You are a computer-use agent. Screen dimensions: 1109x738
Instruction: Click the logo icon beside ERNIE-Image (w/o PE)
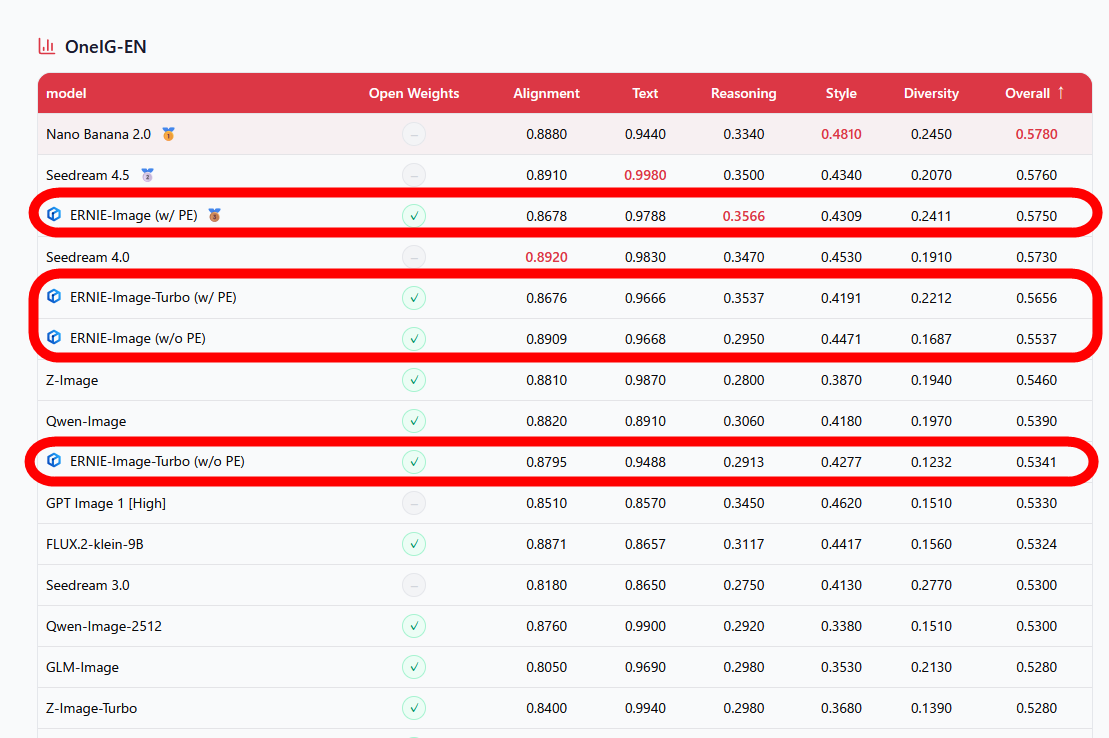click(54, 338)
